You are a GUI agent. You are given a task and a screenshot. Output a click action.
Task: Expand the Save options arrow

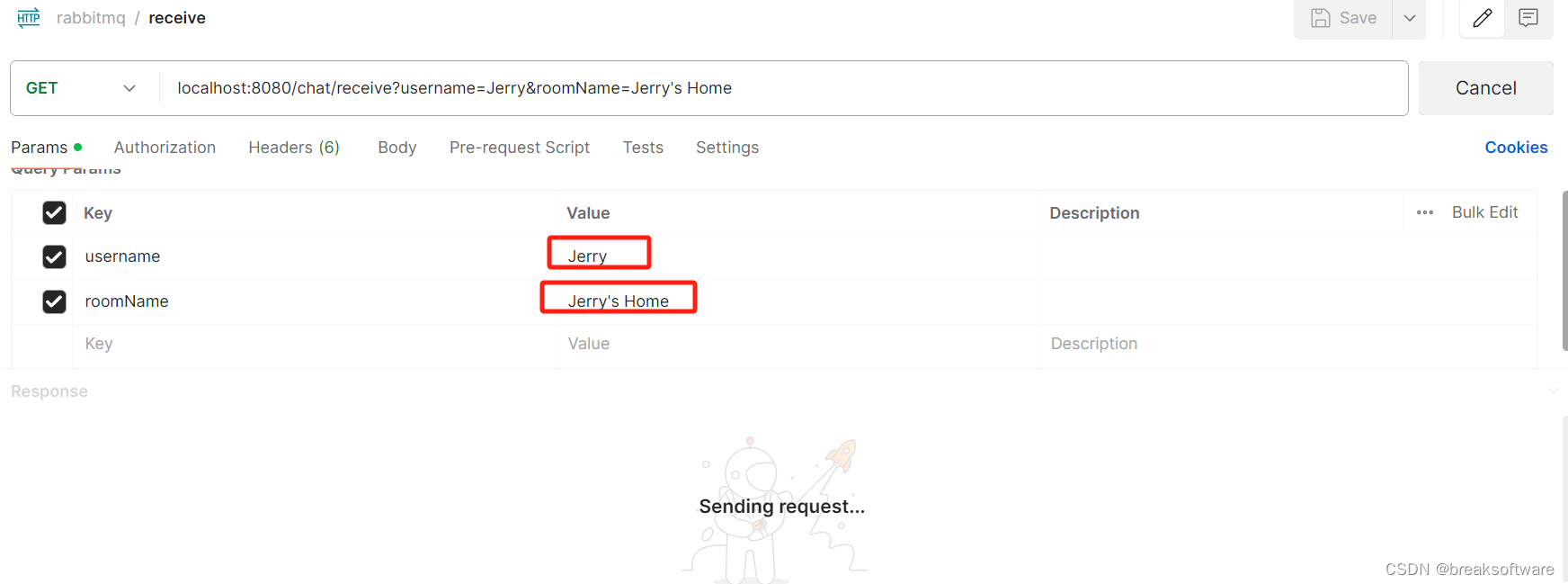[1409, 18]
